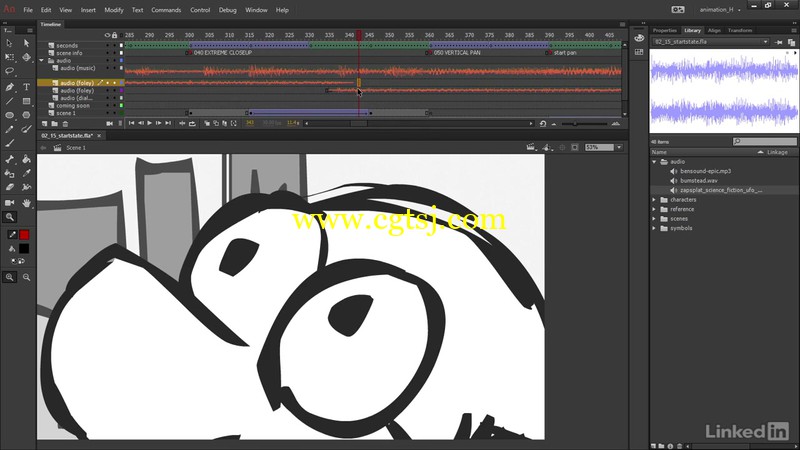Click the New Library Panel icon
This screenshot has height=450, width=800.
click(791, 42)
